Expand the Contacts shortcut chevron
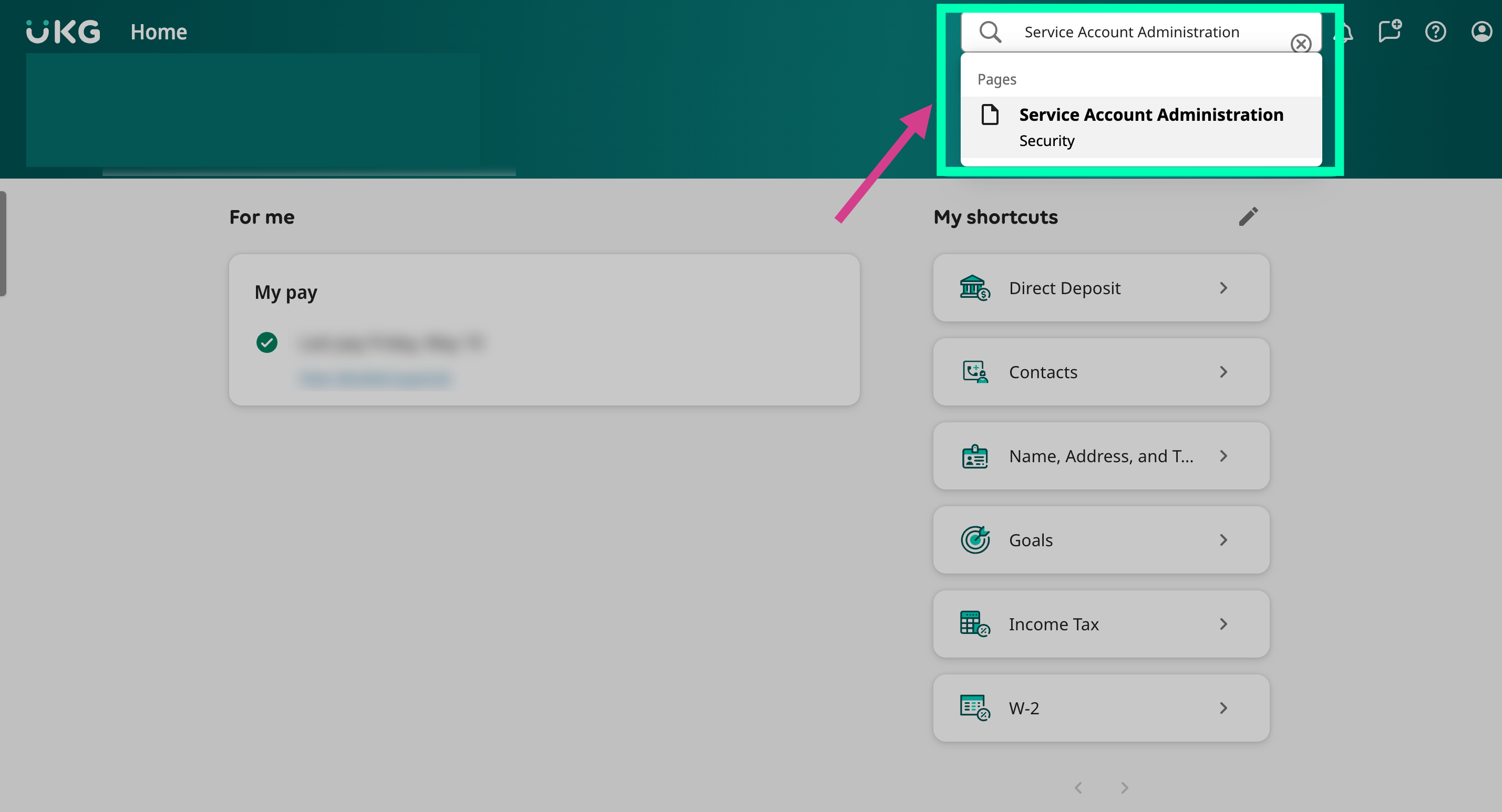The width and height of the screenshot is (1502, 812). coord(1223,372)
